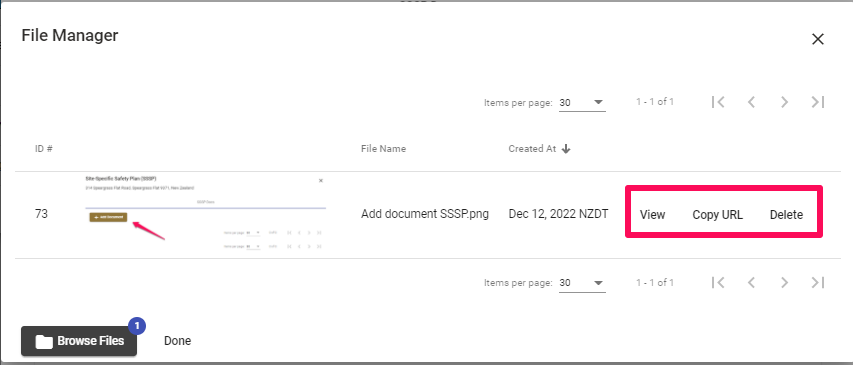This screenshot has height=365, width=853.
Task: Close the File Manager dialog
Action: coord(818,39)
